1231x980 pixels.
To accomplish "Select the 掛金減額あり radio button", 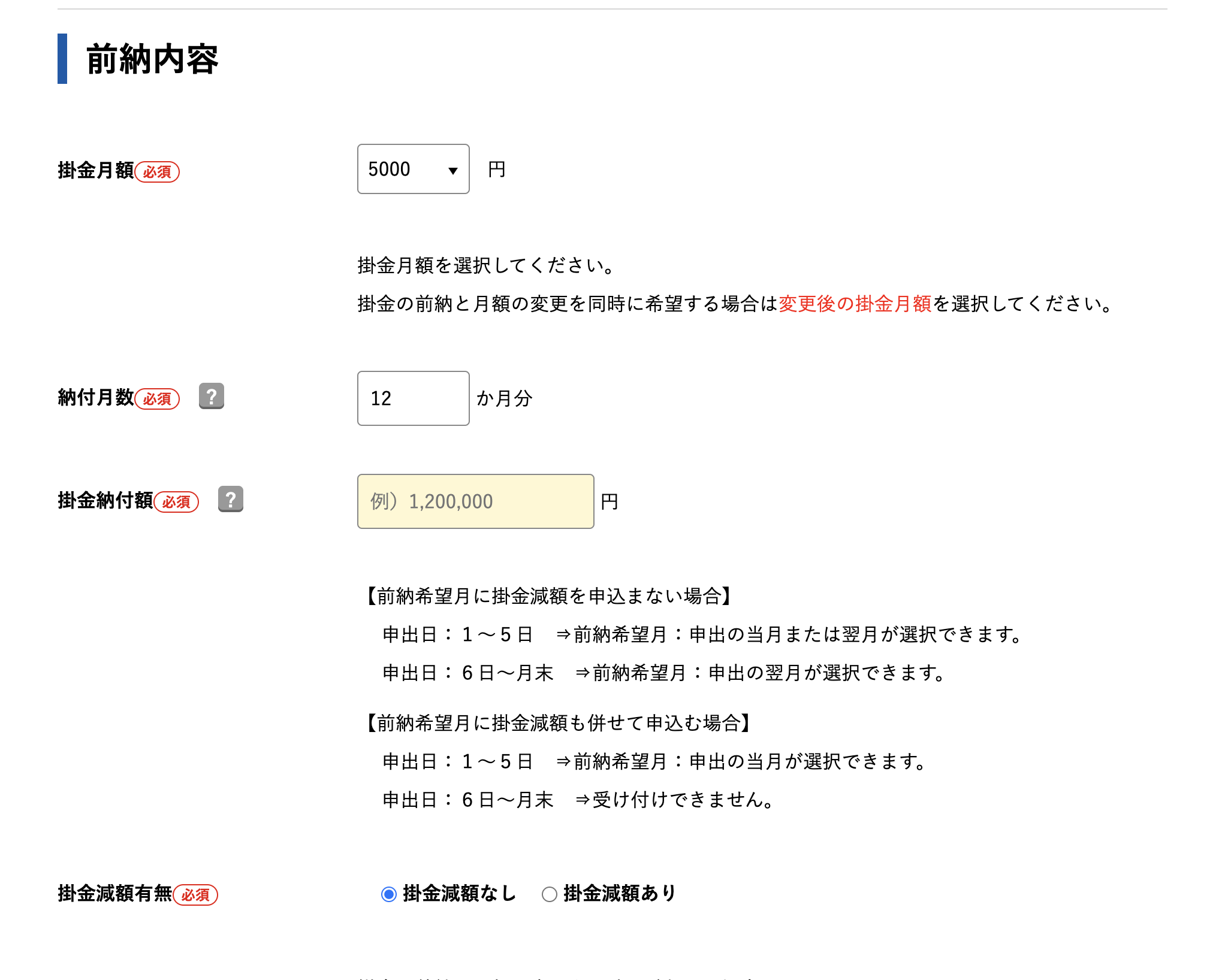I will [550, 894].
